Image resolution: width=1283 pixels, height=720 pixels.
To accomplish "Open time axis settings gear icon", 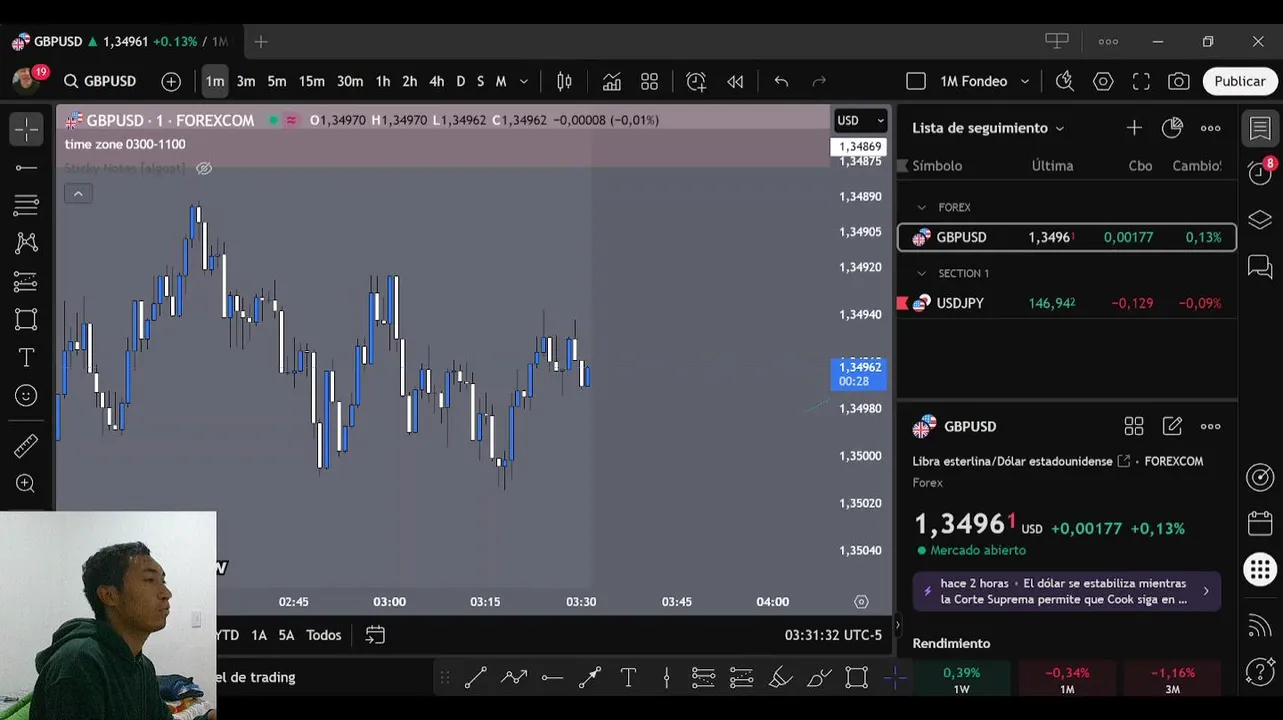I will [x=861, y=602].
